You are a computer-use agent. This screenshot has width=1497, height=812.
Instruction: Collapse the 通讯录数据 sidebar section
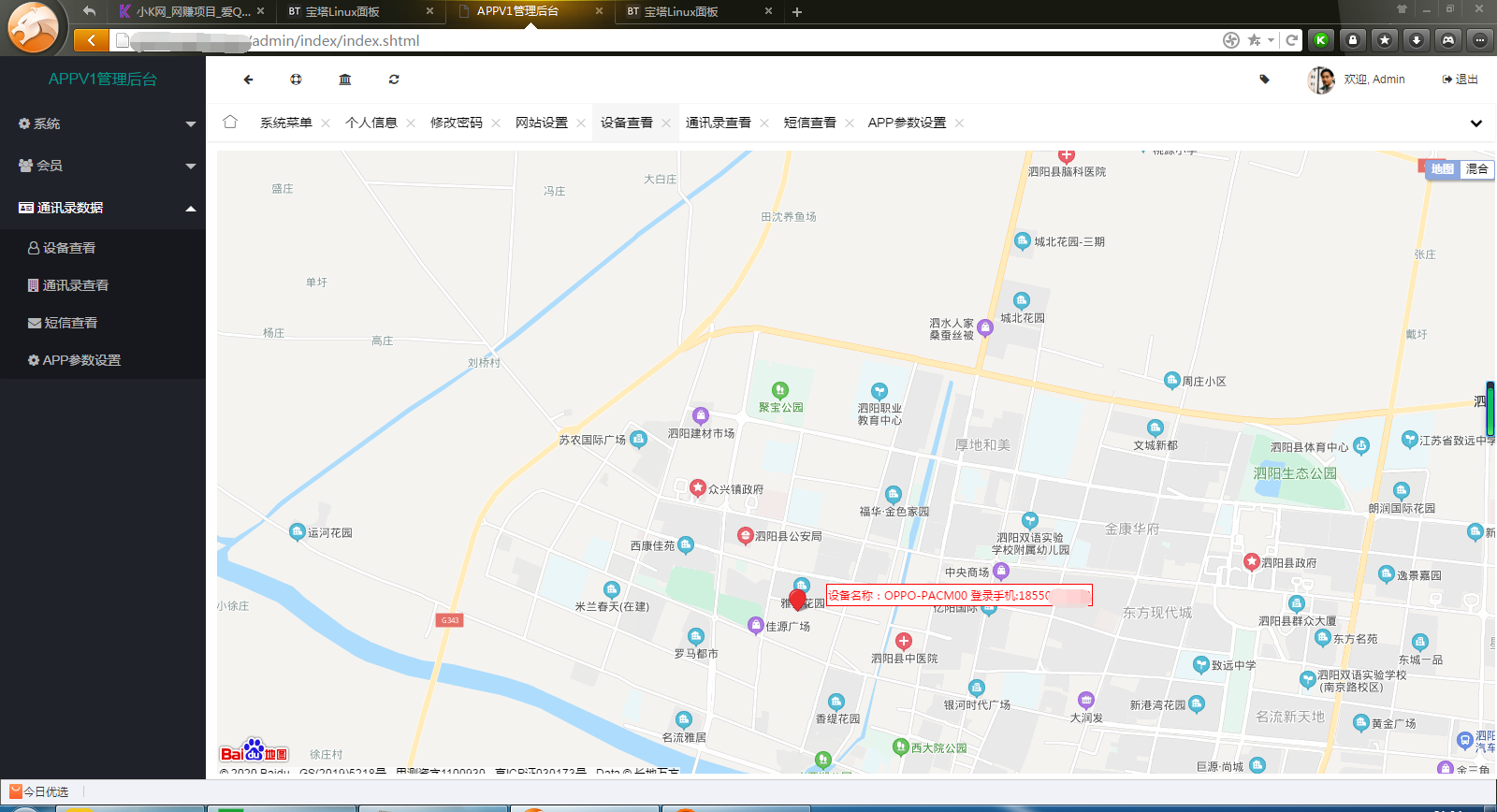(103, 208)
